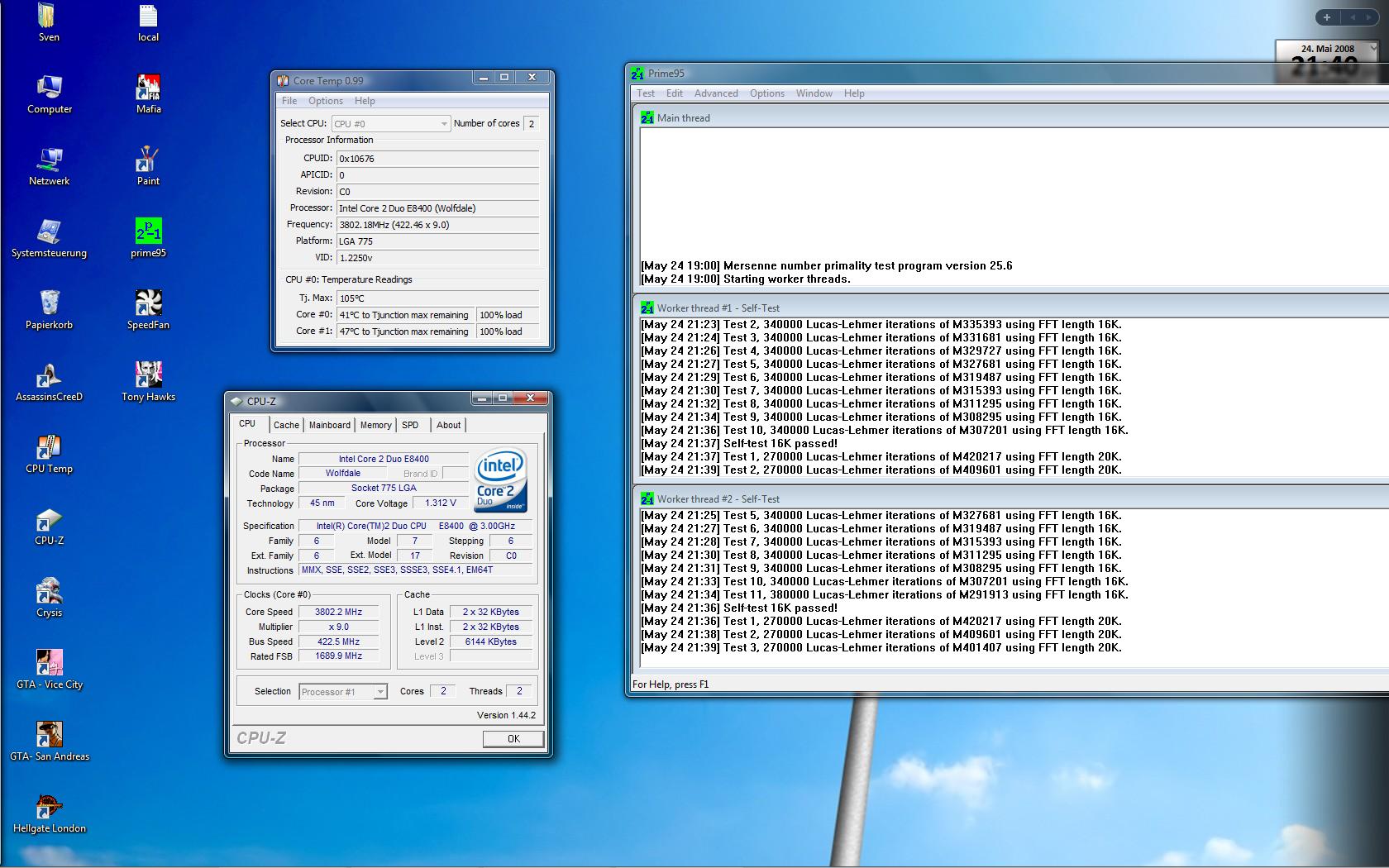
Task: Open the Help menu in Prime95
Action: [x=854, y=93]
